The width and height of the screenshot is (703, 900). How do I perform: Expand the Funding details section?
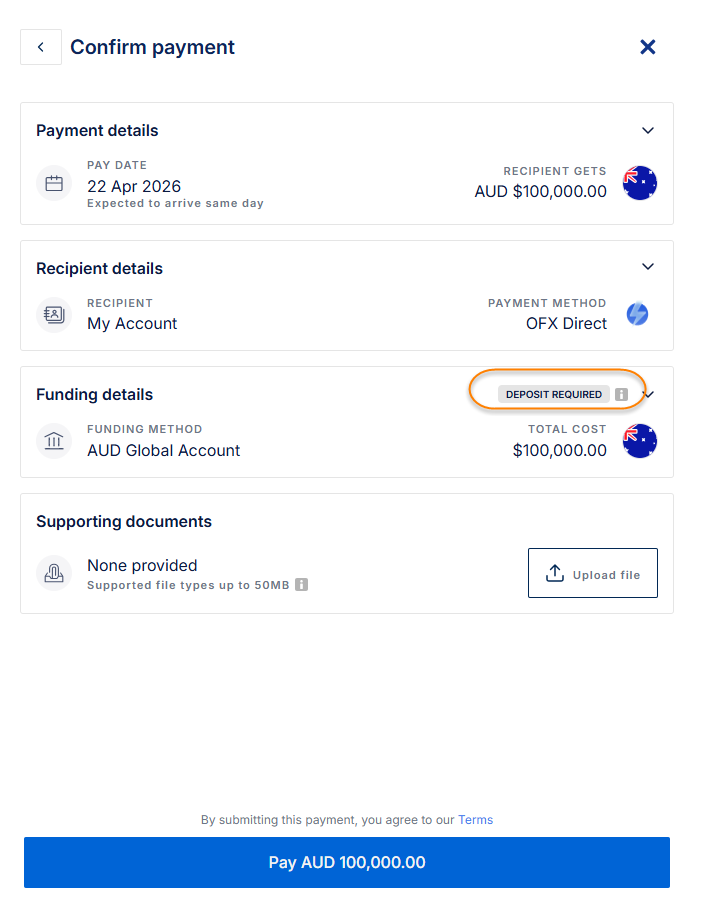tap(650, 395)
